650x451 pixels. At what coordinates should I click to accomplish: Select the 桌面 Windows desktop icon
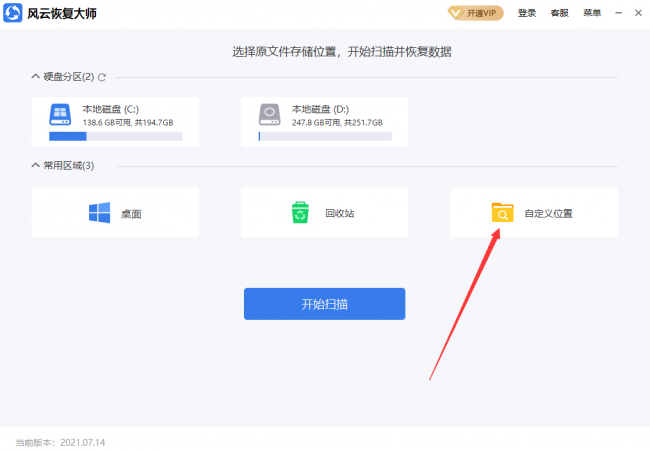tap(99, 213)
